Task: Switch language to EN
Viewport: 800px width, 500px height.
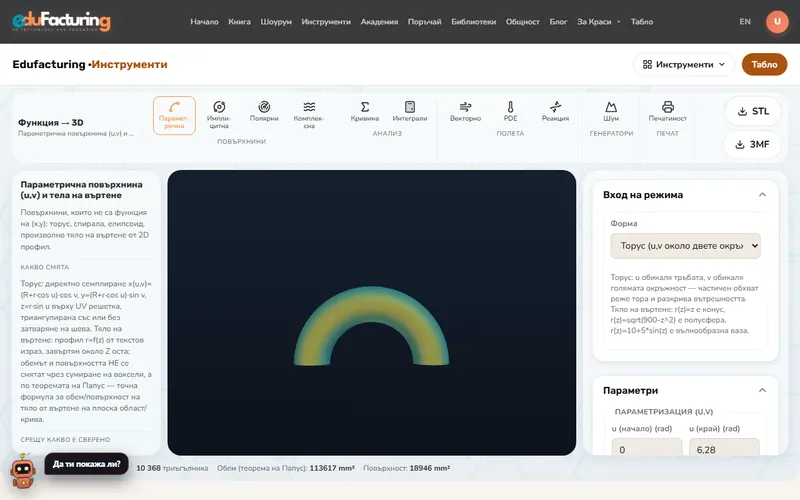Action: pyautogui.click(x=745, y=21)
